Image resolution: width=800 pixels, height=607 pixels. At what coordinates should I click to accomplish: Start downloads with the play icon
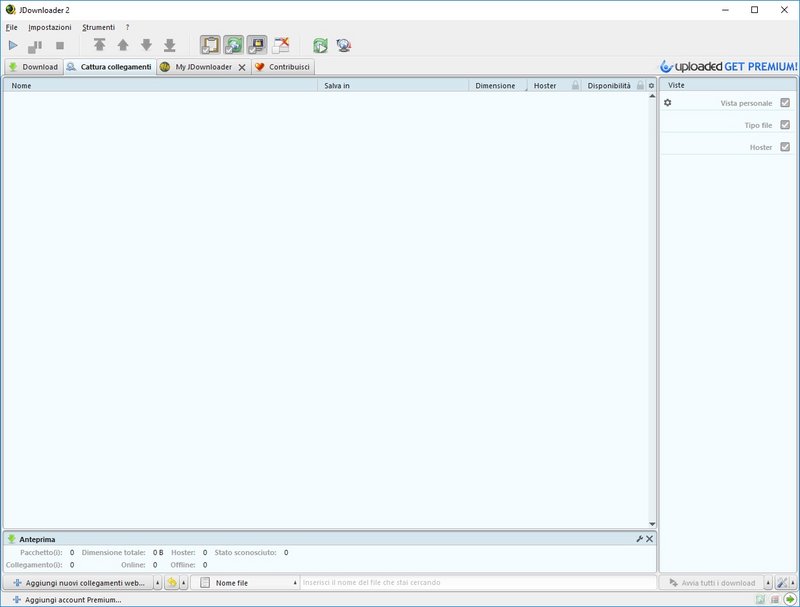point(13,46)
